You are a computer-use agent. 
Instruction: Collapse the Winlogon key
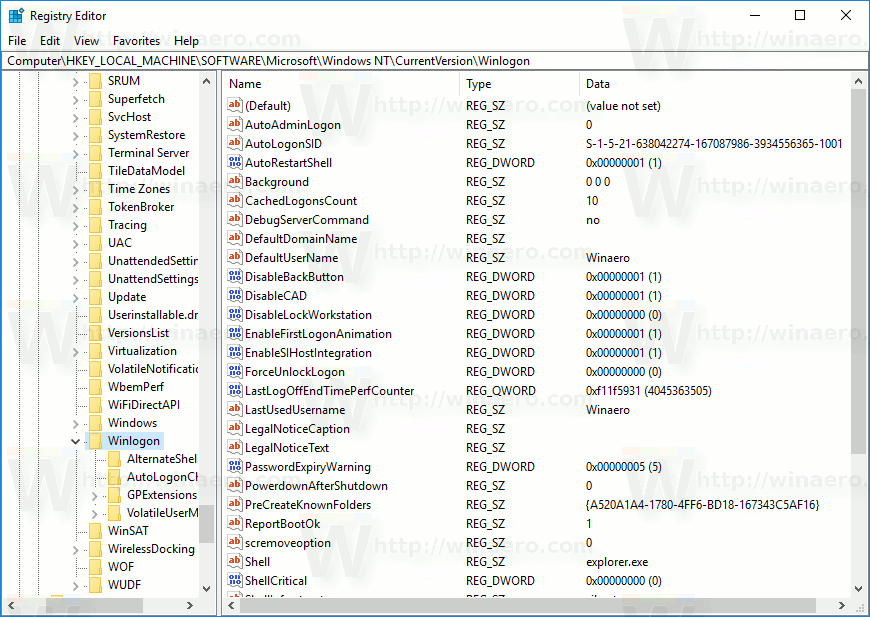tap(76, 440)
